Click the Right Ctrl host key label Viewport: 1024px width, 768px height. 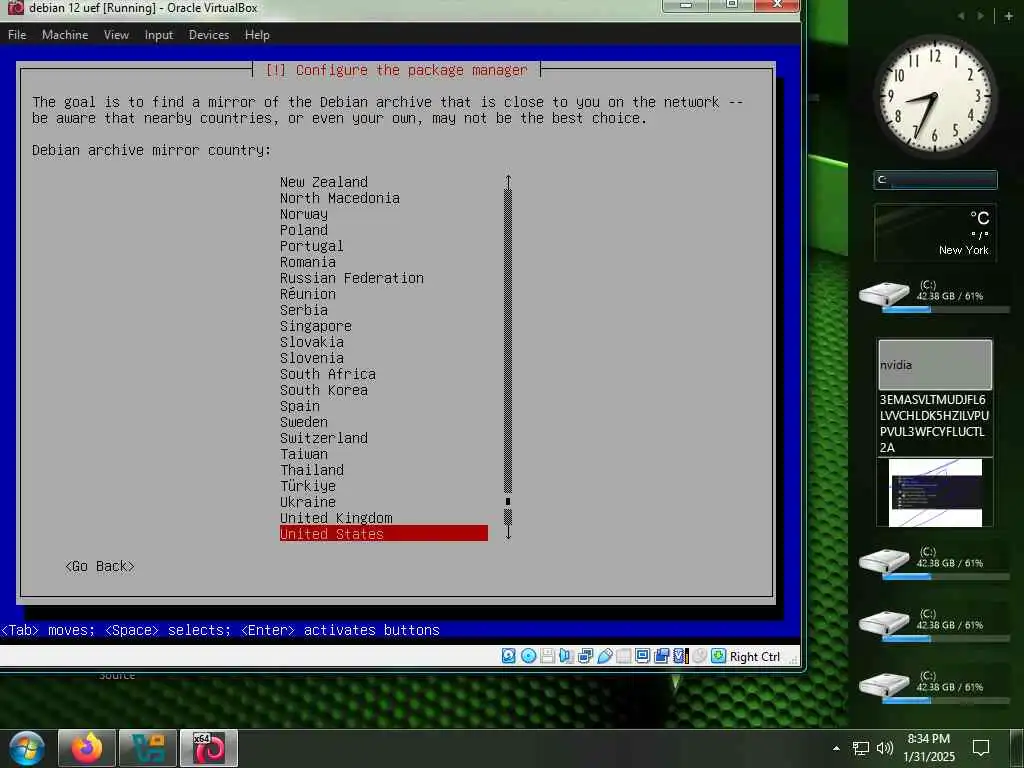(754, 656)
